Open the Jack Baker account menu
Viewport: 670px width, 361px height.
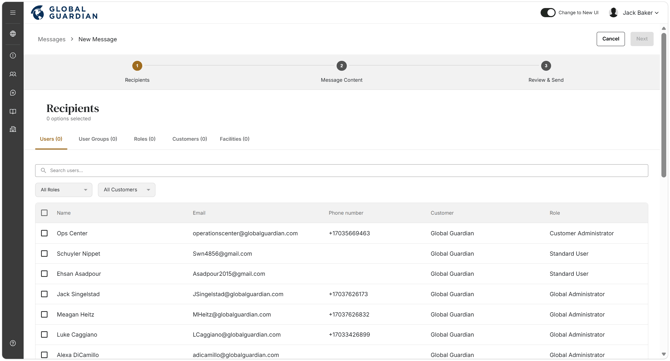[x=634, y=13]
